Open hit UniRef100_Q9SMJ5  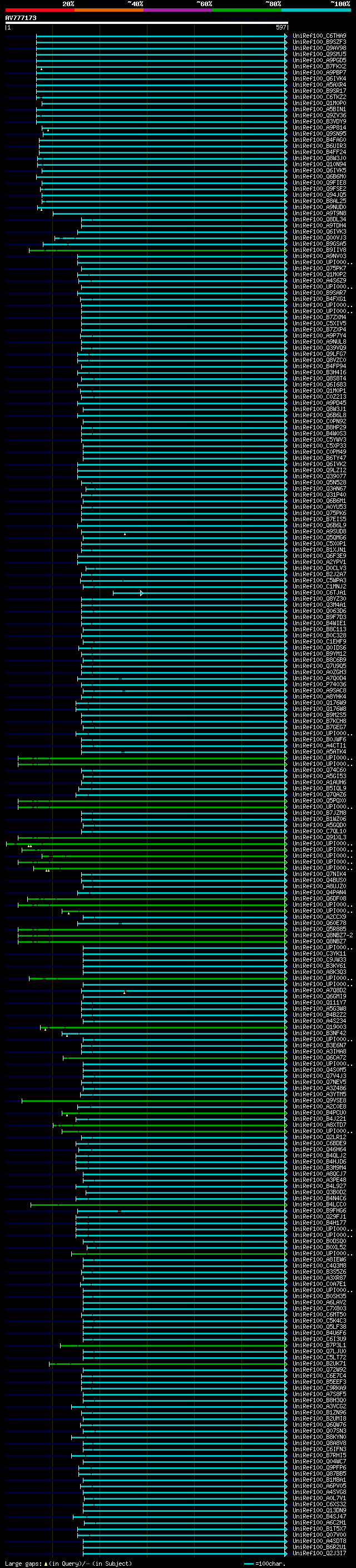[319, 54]
